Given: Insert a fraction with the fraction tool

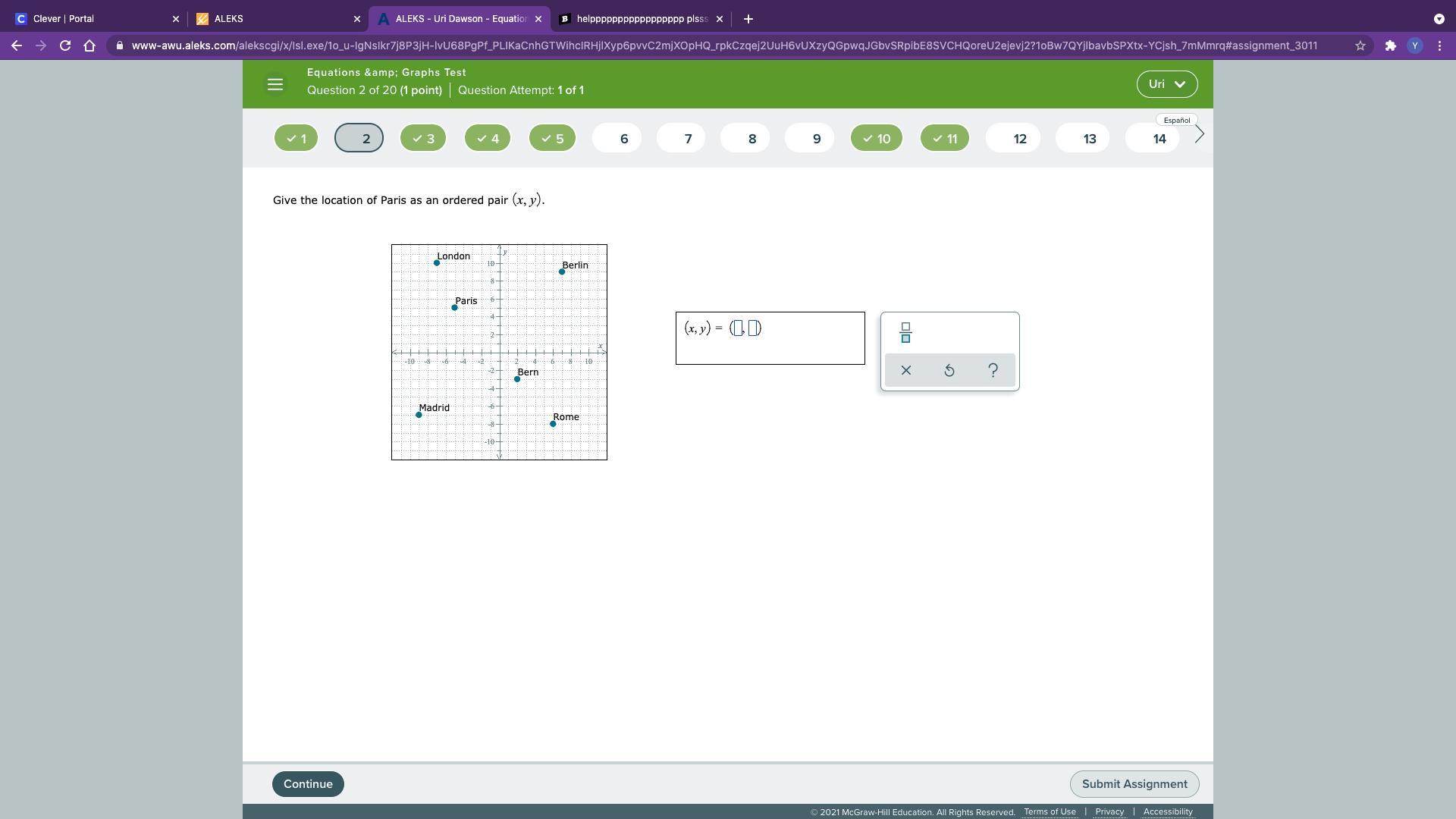Looking at the screenshot, I should [905, 333].
